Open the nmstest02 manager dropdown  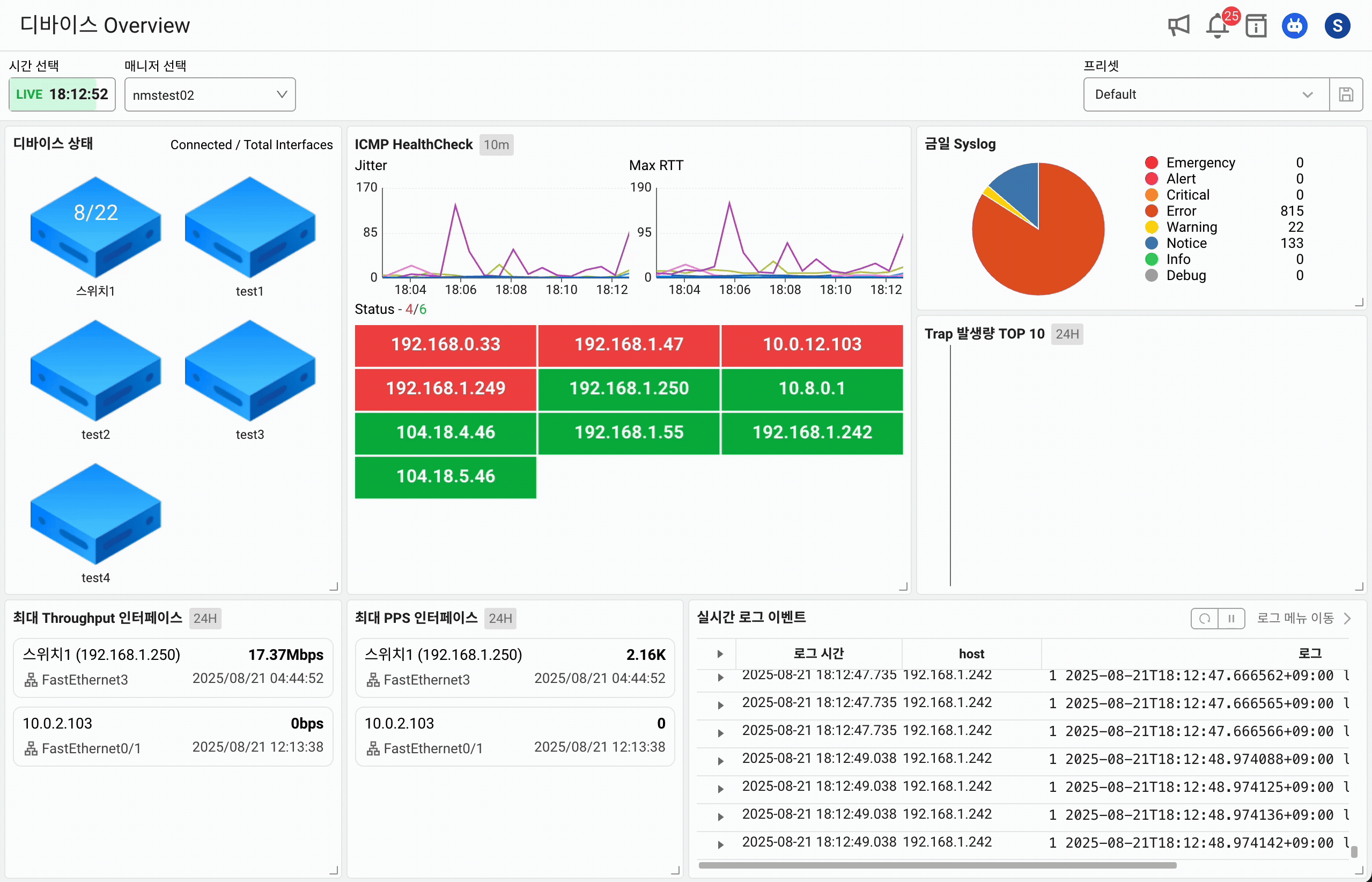210,94
